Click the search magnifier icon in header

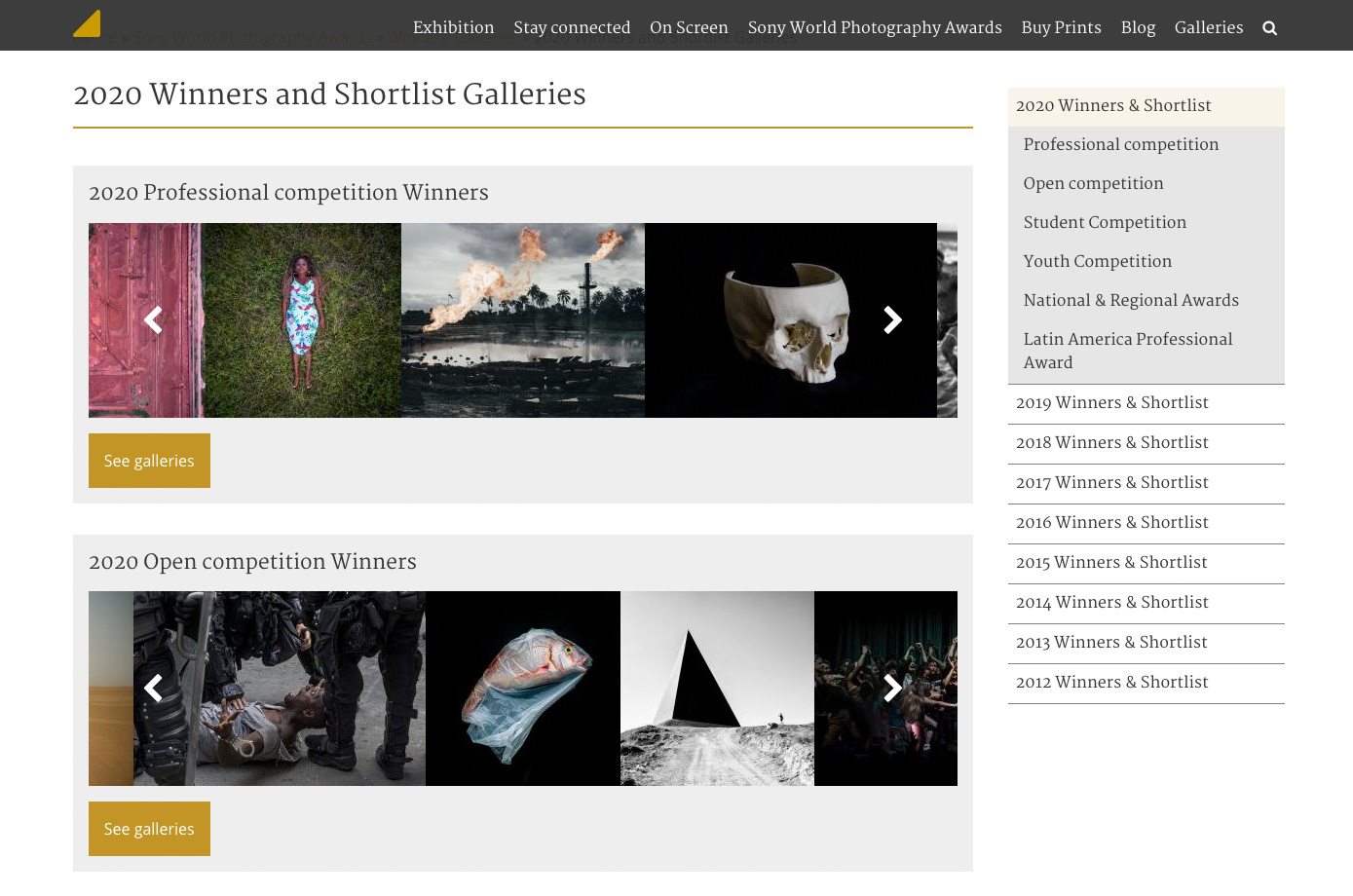tap(1269, 28)
